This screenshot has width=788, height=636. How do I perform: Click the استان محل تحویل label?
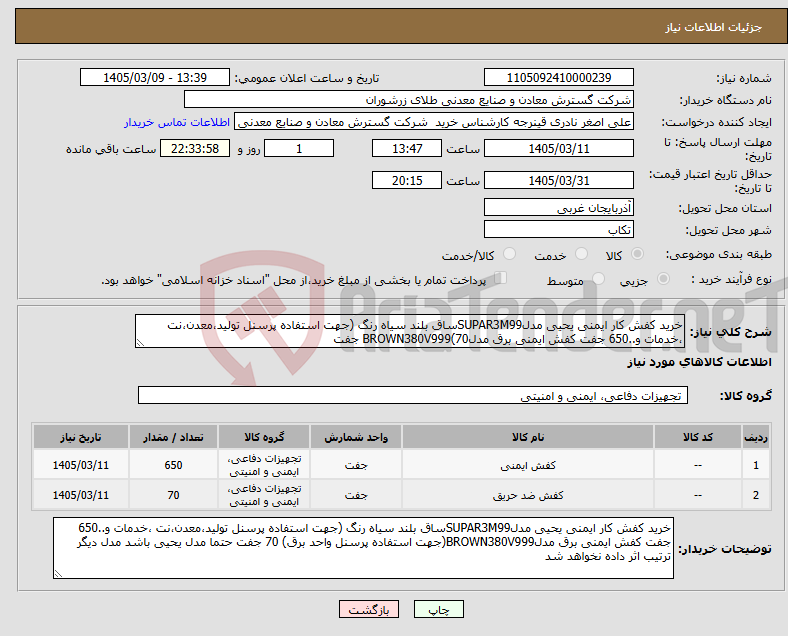click(x=725, y=207)
